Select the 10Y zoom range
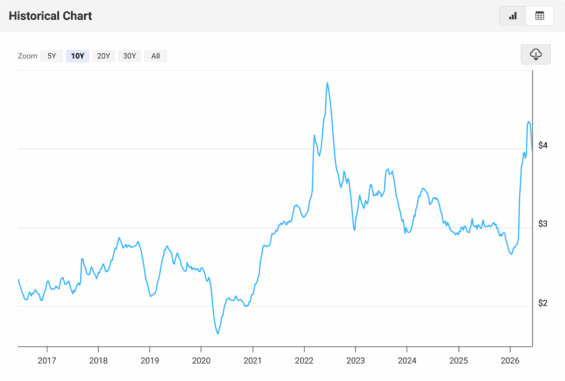This screenshot has height=381, width=565. point(77,56)
